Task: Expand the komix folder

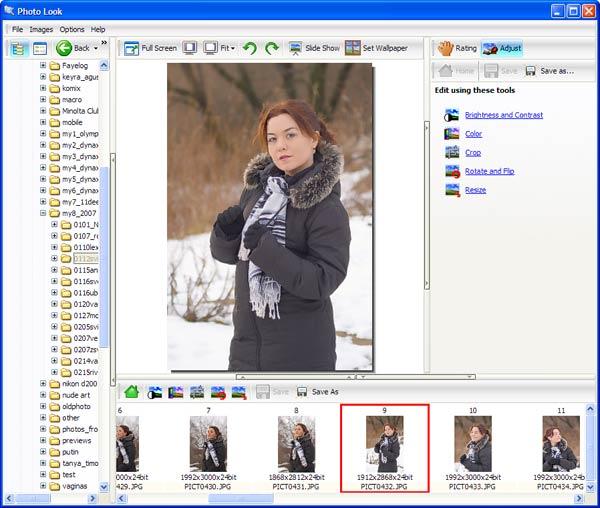Action: click(x=43, y=88)
